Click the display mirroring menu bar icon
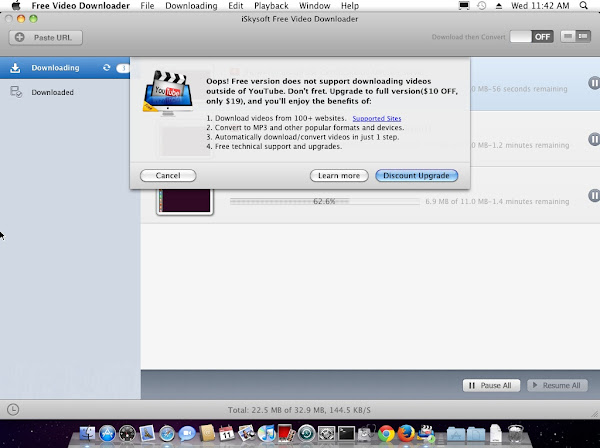The height and width of the screenshot is (448, 600). 464,6
